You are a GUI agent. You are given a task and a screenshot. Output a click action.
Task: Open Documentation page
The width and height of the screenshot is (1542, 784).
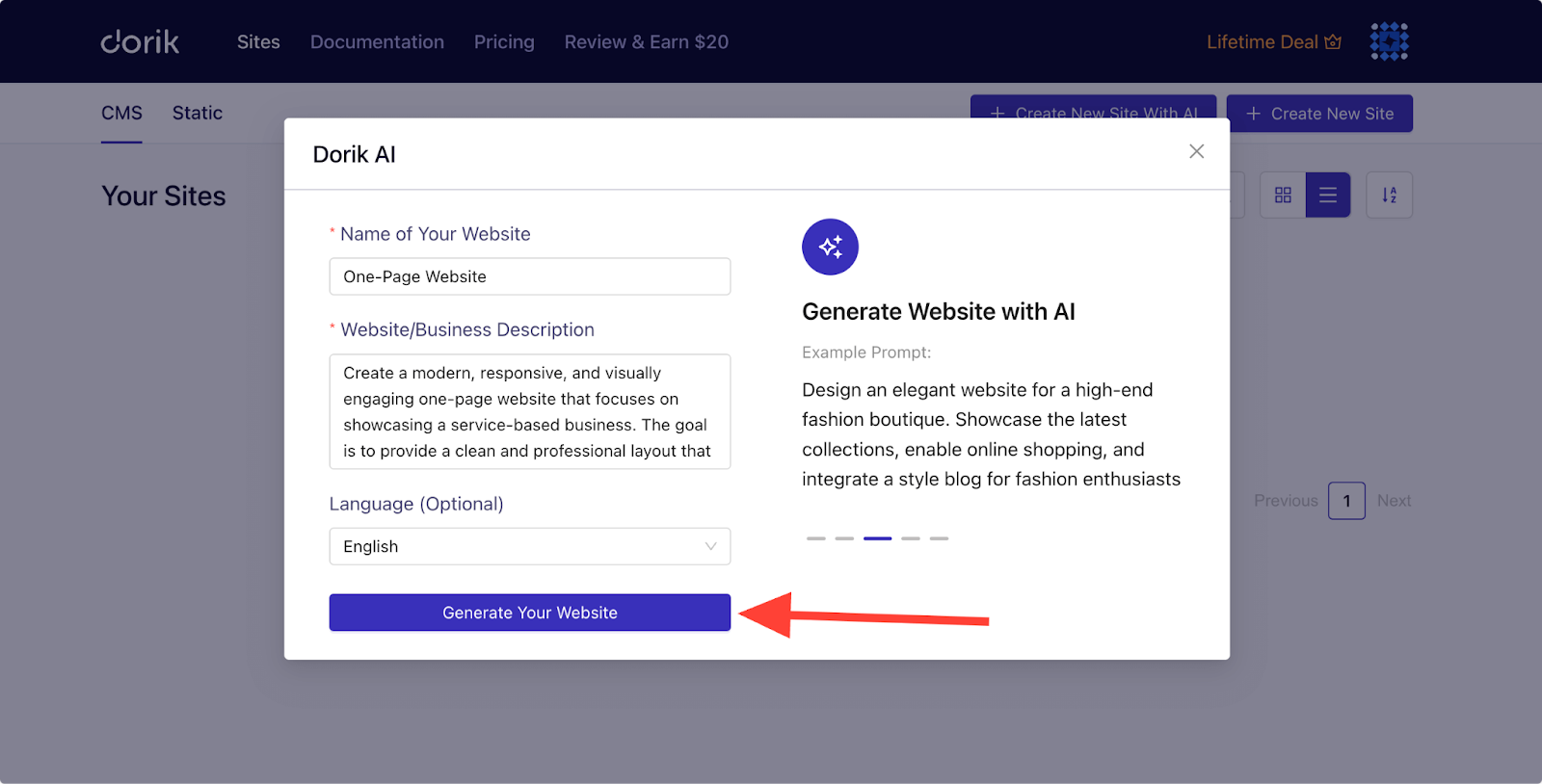[x=377, y=41]
